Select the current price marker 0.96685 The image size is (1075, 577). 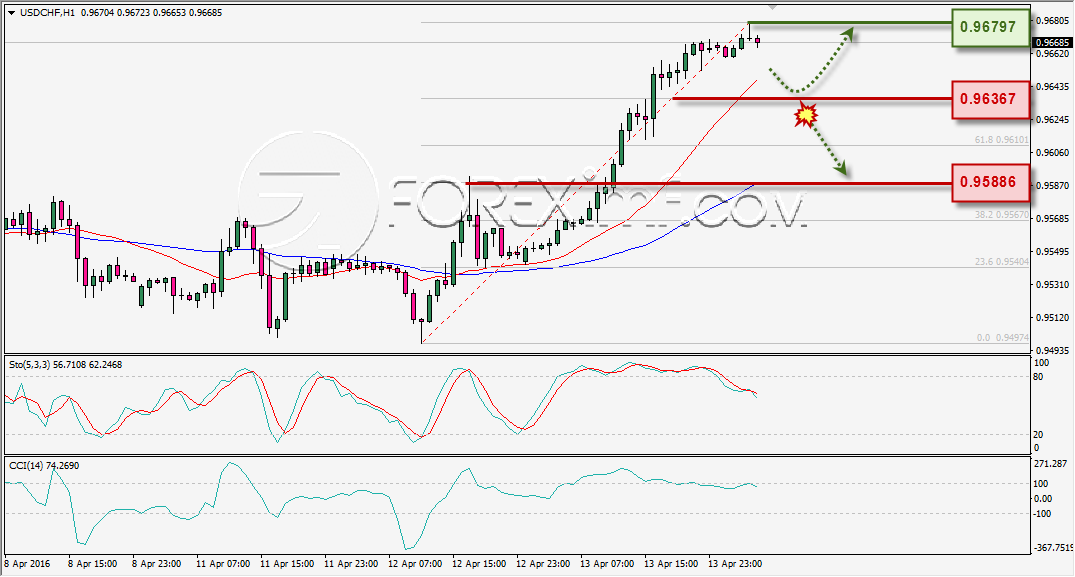click(x=1052, y=43)
